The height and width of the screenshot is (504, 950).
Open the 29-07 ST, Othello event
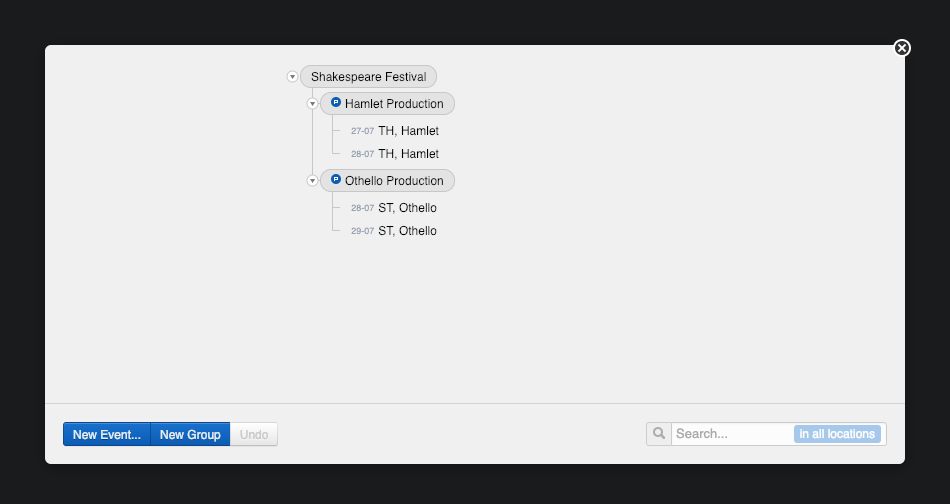[x=407, y=231]
